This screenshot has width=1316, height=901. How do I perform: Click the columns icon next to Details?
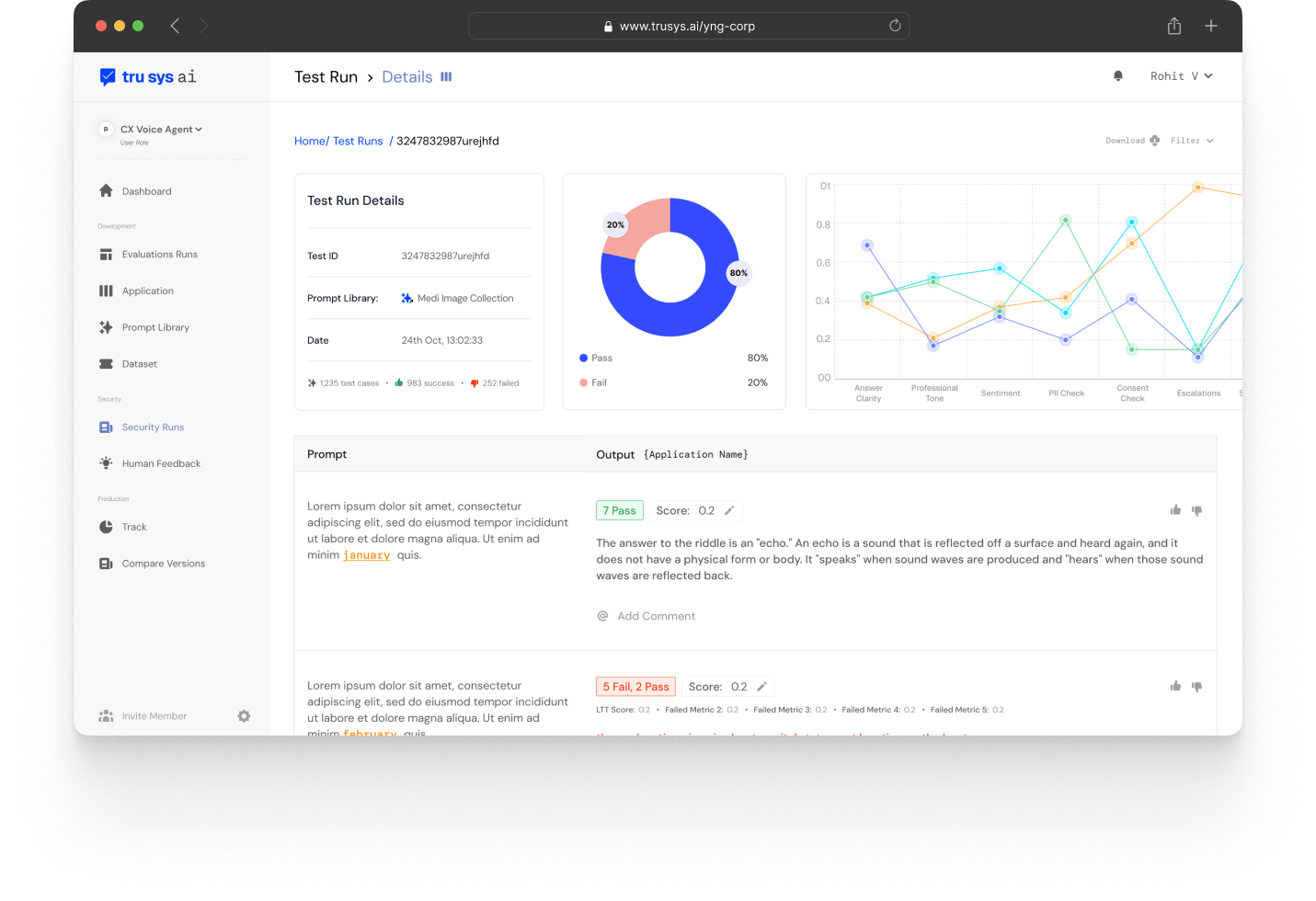[x=446, y=77]
